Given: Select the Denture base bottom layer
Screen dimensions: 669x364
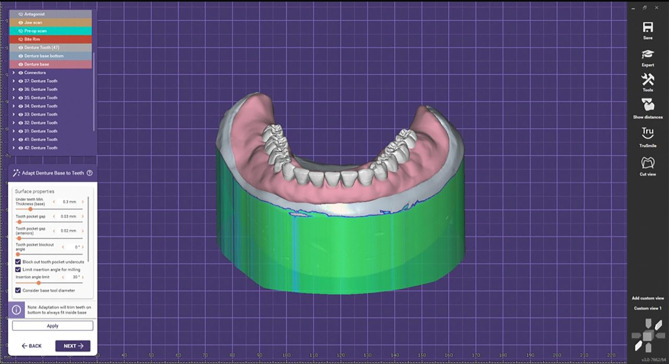Looking at the screenshot, I should point(50,56).
